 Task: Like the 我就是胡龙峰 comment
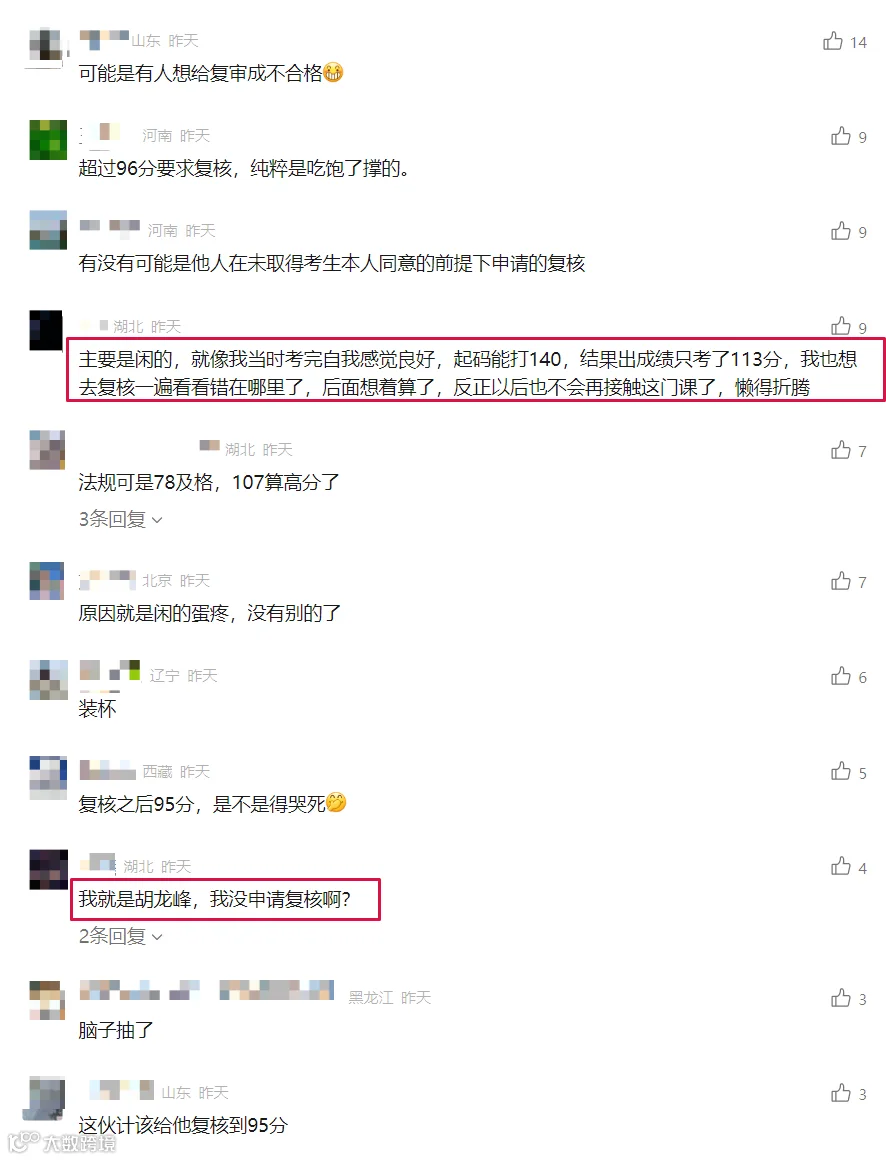[x=840, y=866]
